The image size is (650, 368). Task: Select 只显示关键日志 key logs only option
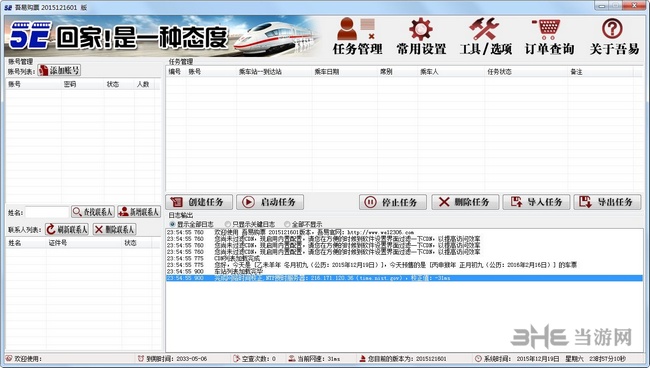[250, 224]
